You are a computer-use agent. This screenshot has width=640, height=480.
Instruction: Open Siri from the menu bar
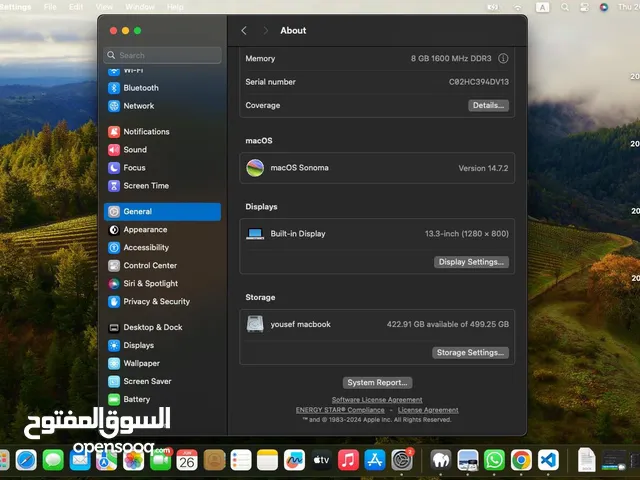[x=604, y=7]
